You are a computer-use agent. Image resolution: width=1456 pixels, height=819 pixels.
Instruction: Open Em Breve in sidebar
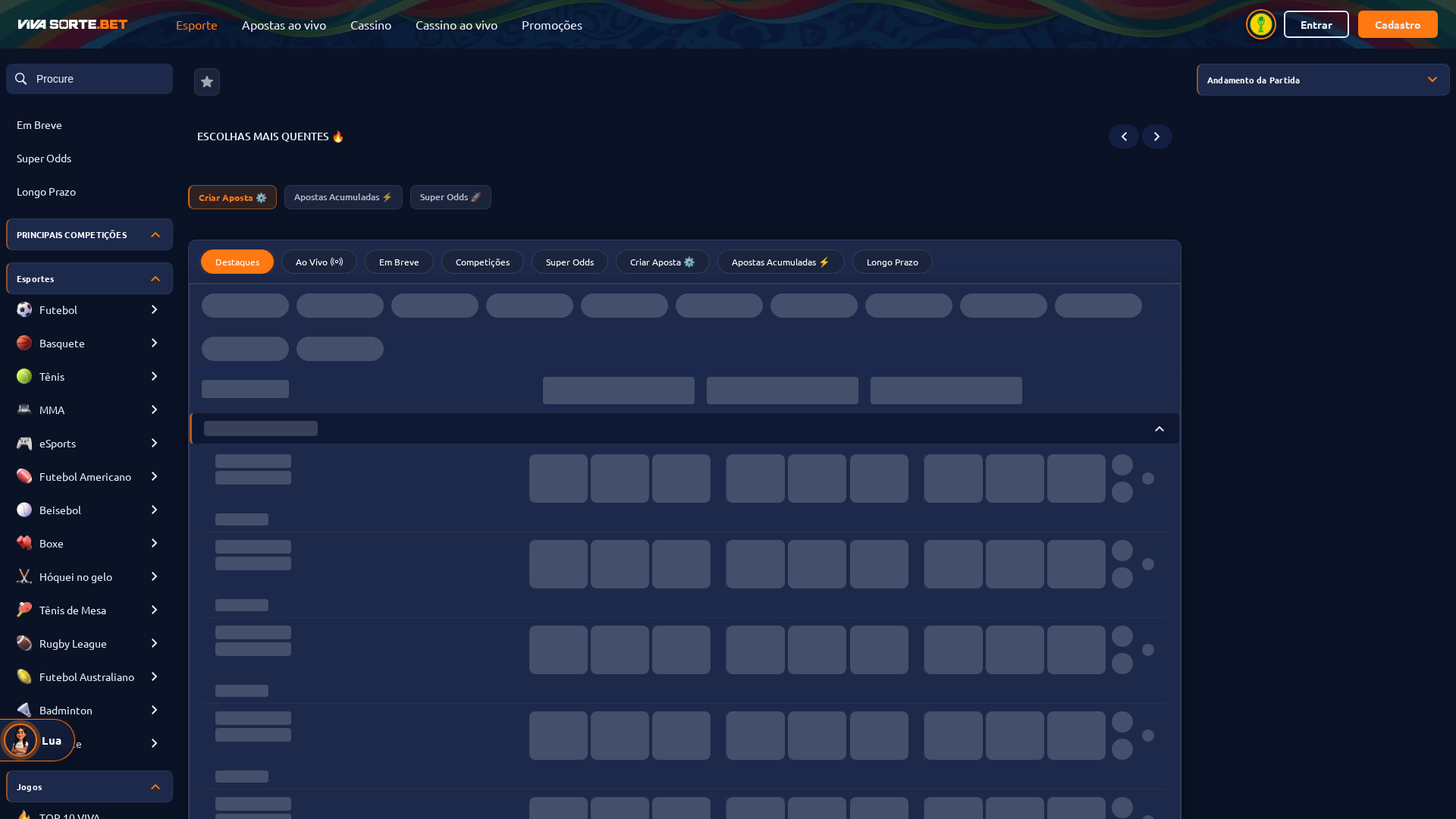tap(39, 124)
